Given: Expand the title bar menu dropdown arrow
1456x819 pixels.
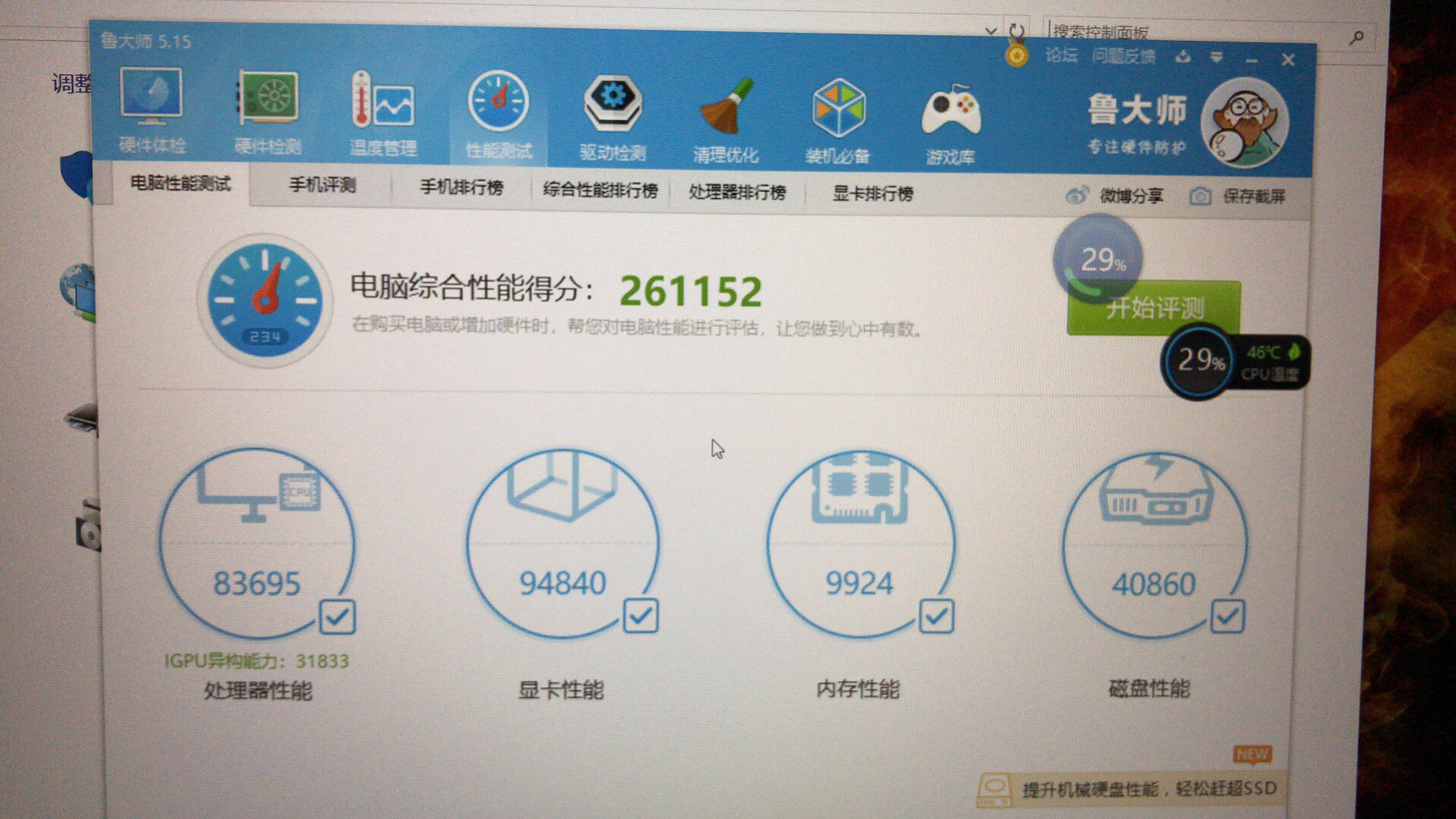Looking at the screenshot, I should [x=1216, y=58].
